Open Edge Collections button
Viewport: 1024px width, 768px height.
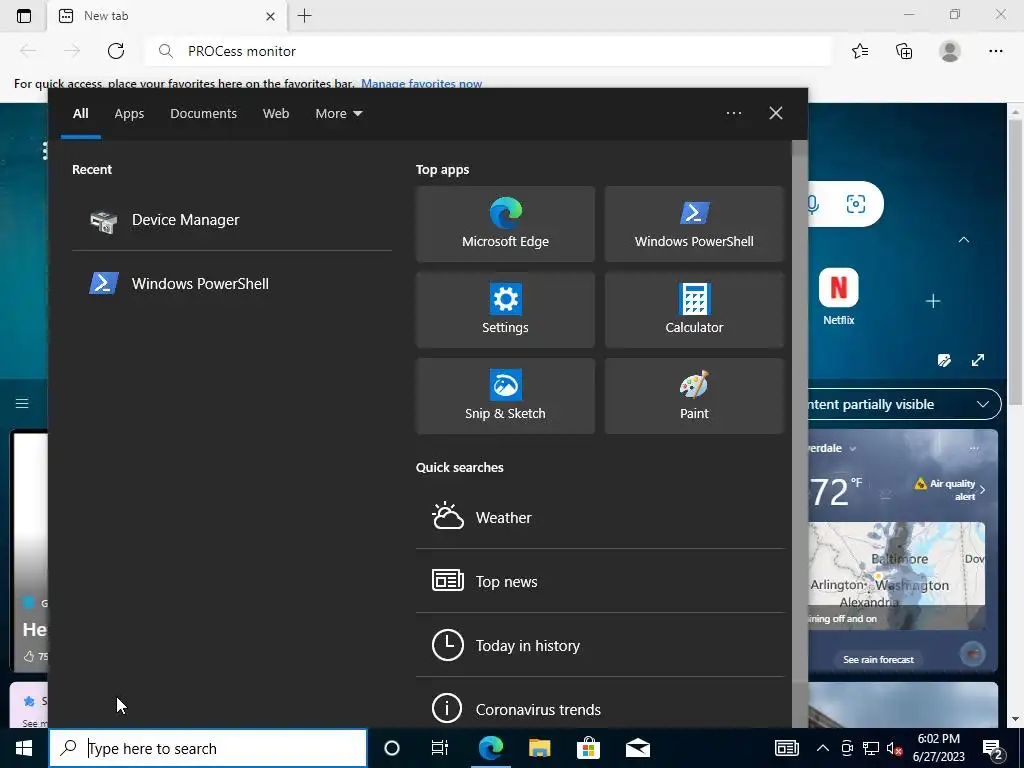904,51
